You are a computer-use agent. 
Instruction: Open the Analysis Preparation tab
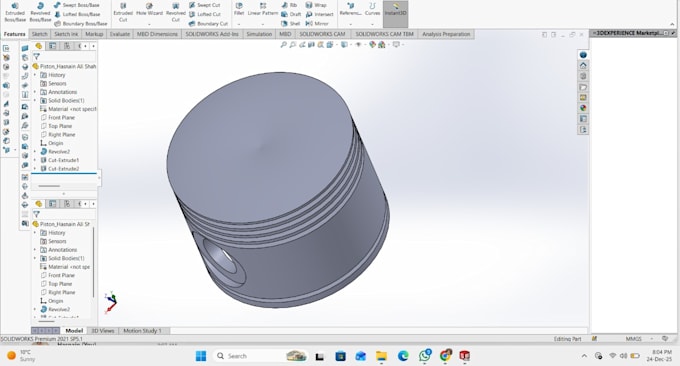pyautogui.click(x=446, y=34)
